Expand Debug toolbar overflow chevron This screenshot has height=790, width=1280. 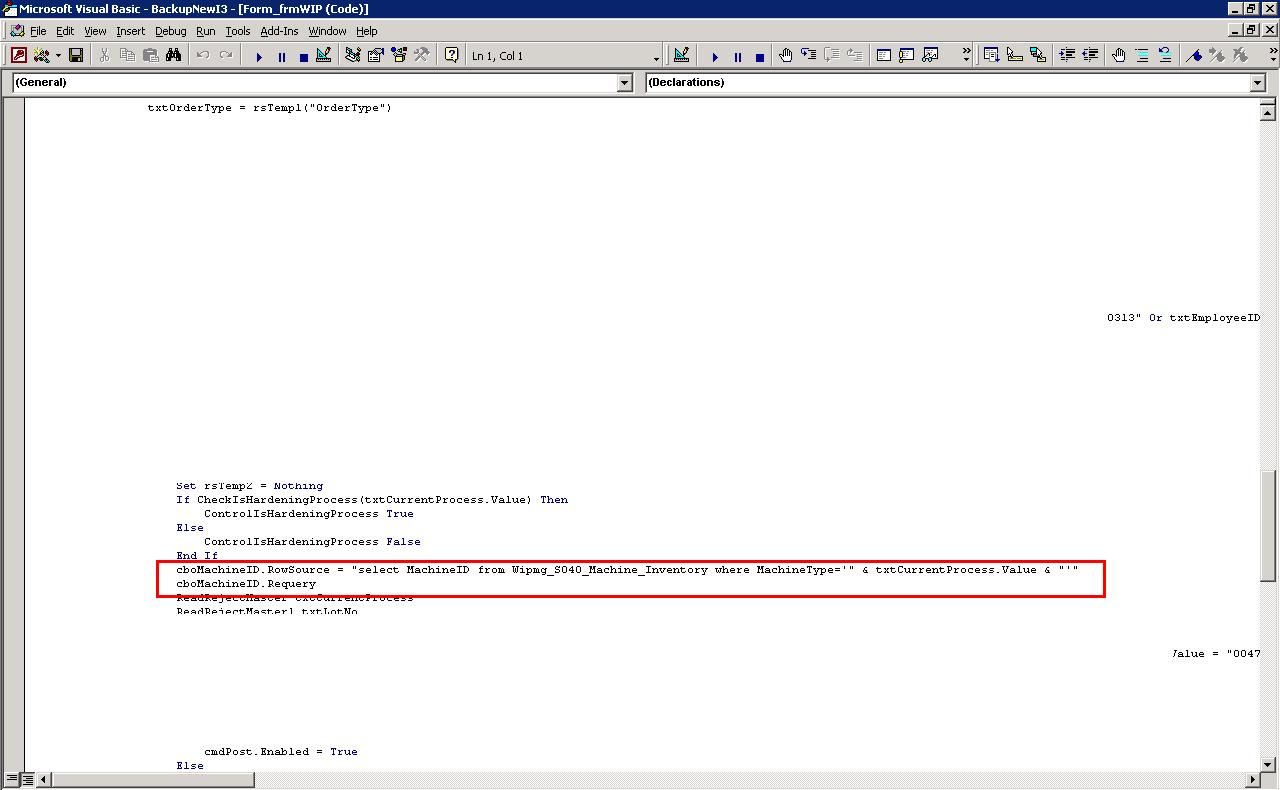coord(966,56)
